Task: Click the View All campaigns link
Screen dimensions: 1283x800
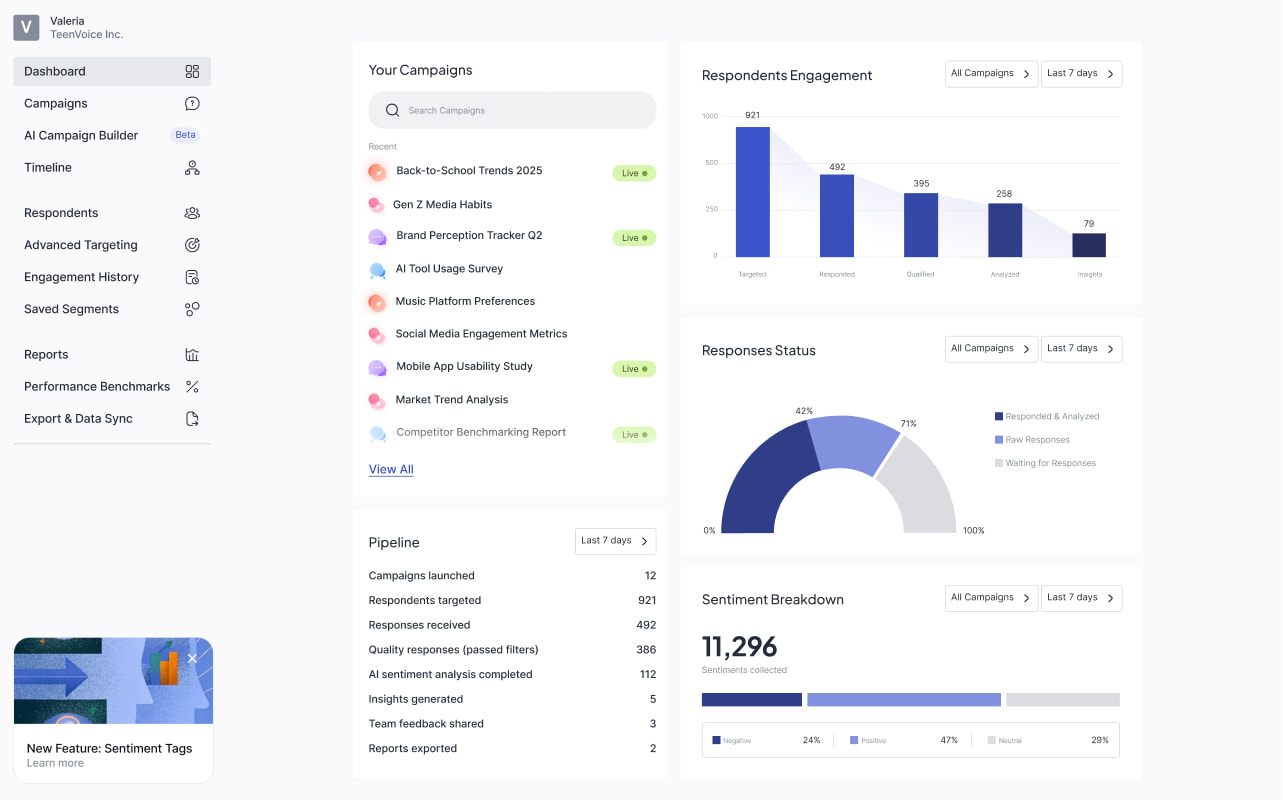Action: tap(391, 470)
